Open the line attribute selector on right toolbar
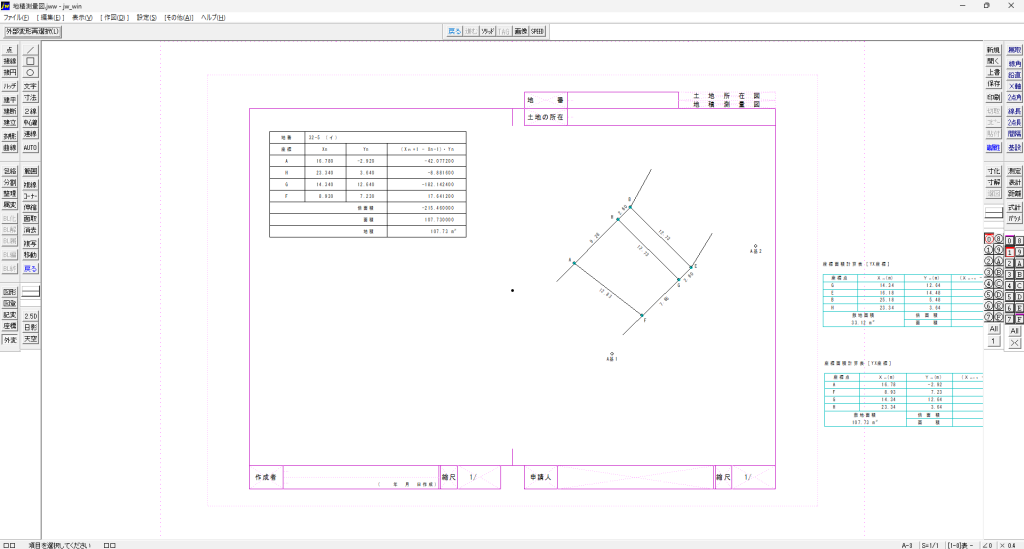Image resolution: width=1024 pixels, height=549 pixels. click(993, 213)
